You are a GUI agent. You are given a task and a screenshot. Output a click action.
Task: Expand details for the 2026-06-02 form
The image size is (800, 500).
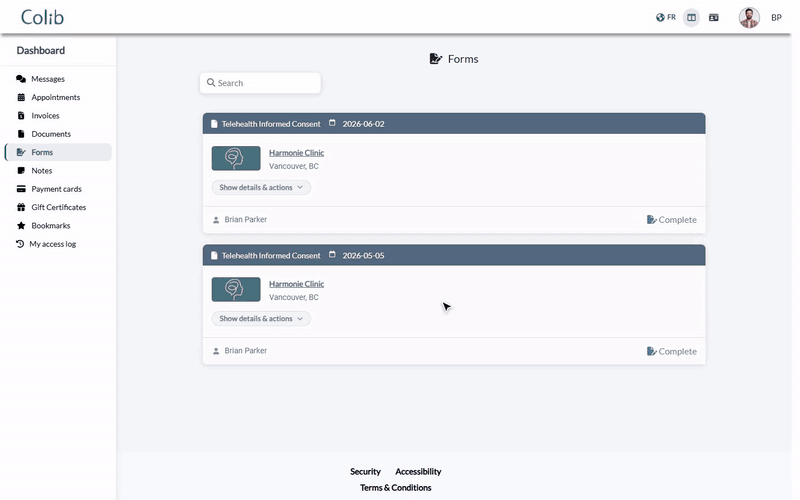261,187
